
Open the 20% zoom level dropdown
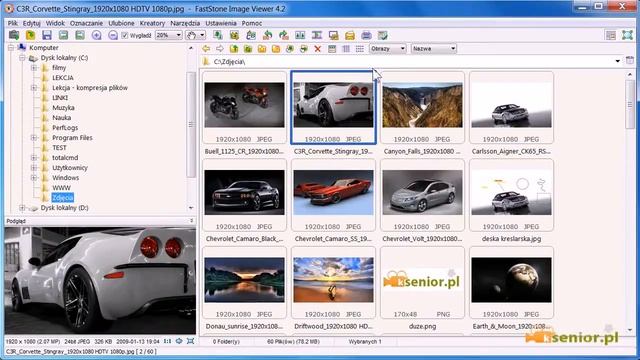[x=178, y=36]
